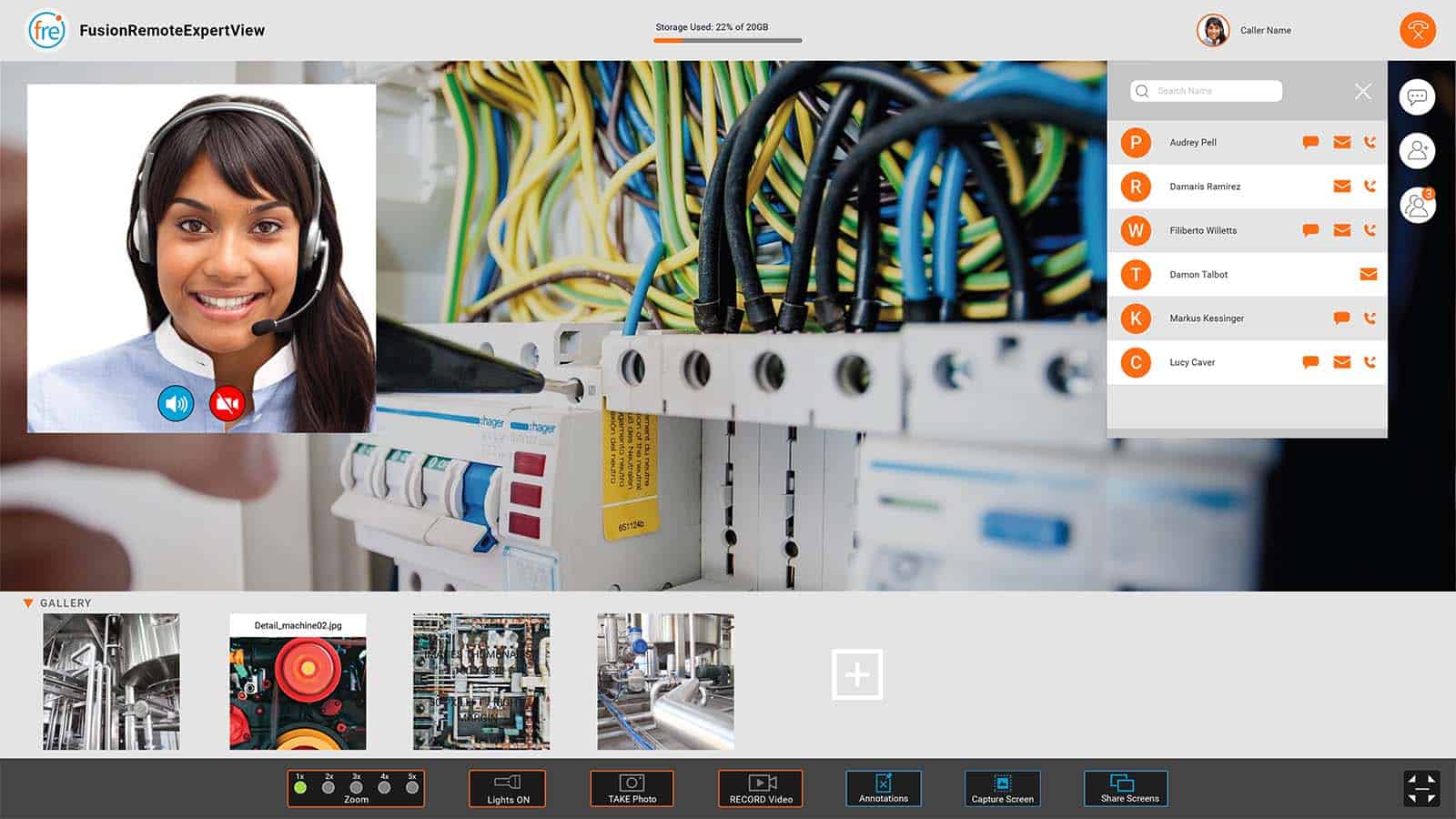Toggle fullscreen view icon
The width and height of the screenshot is (1456, 819).
coord(1421,788)
